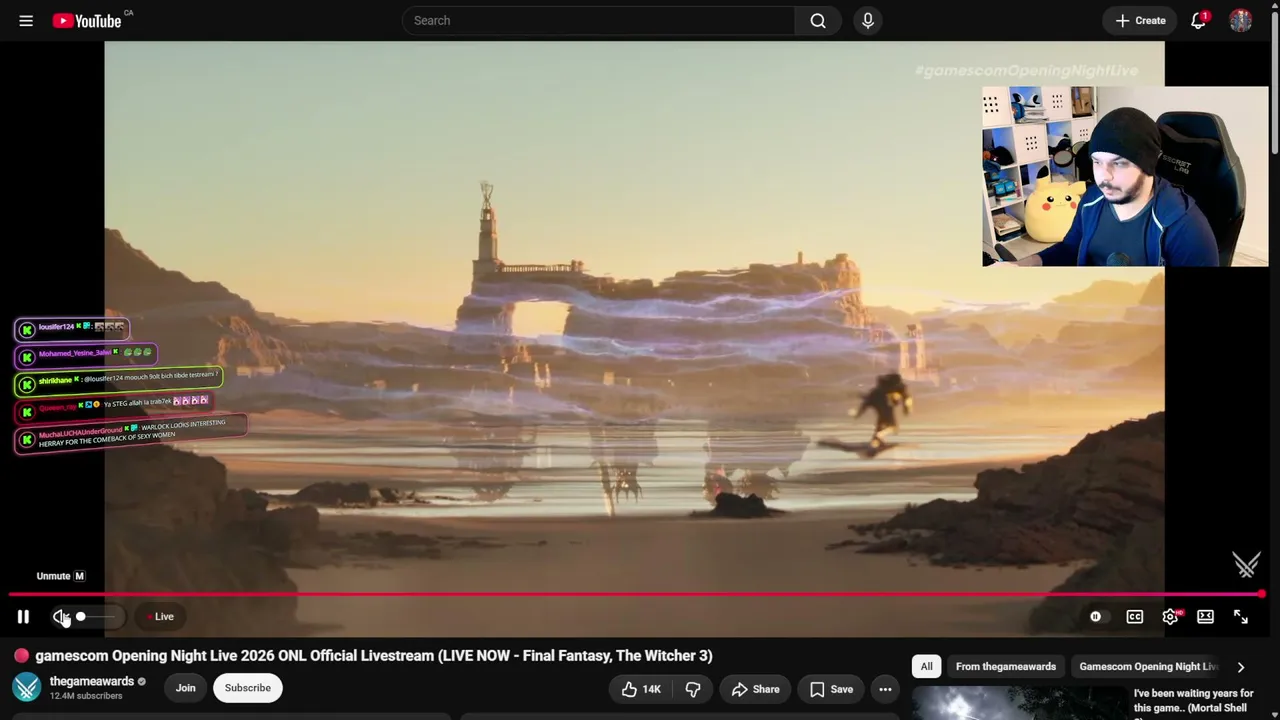
Task: Unmute the video with the speaker icon
Action: point(61,617)
